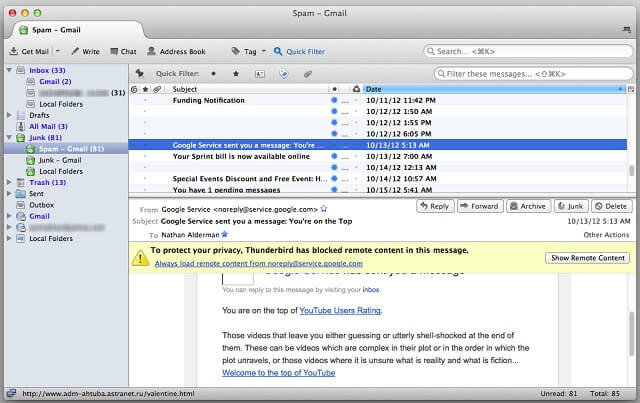The height and width of the screenshot is (403, 640).
Task: Sort by the starred column header
Action: point(145,89)
